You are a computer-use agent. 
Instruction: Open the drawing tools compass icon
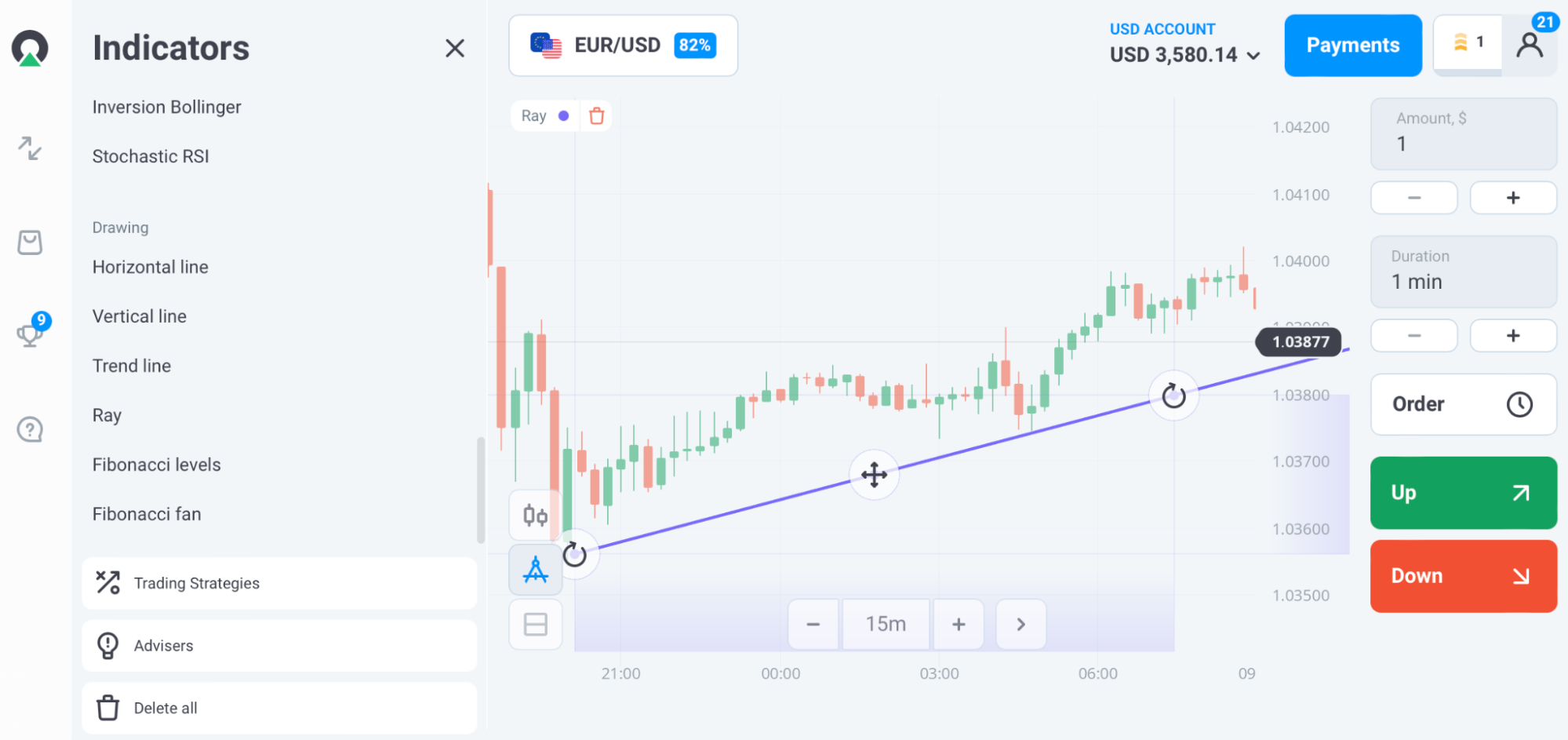pos(536,570)
